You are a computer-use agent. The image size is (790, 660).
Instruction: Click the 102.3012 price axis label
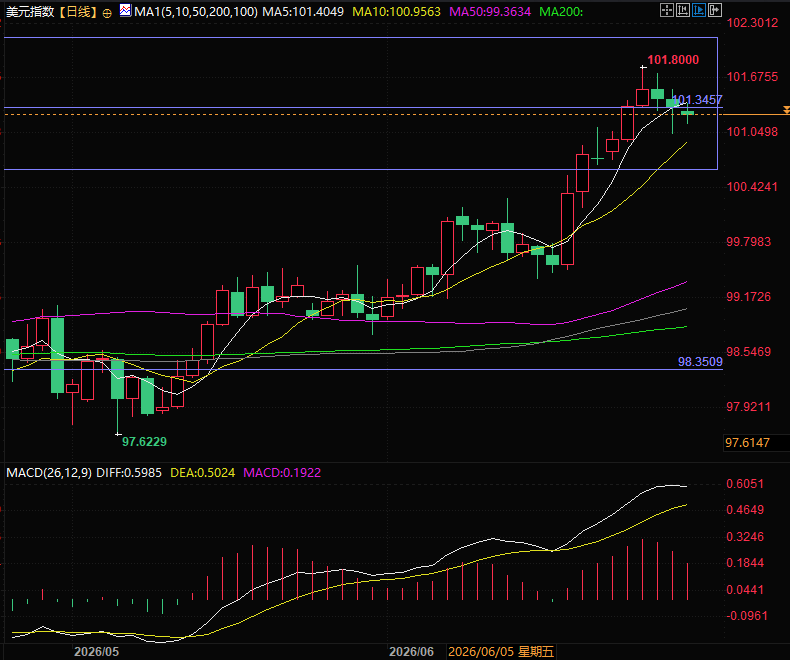coord(752,23)
